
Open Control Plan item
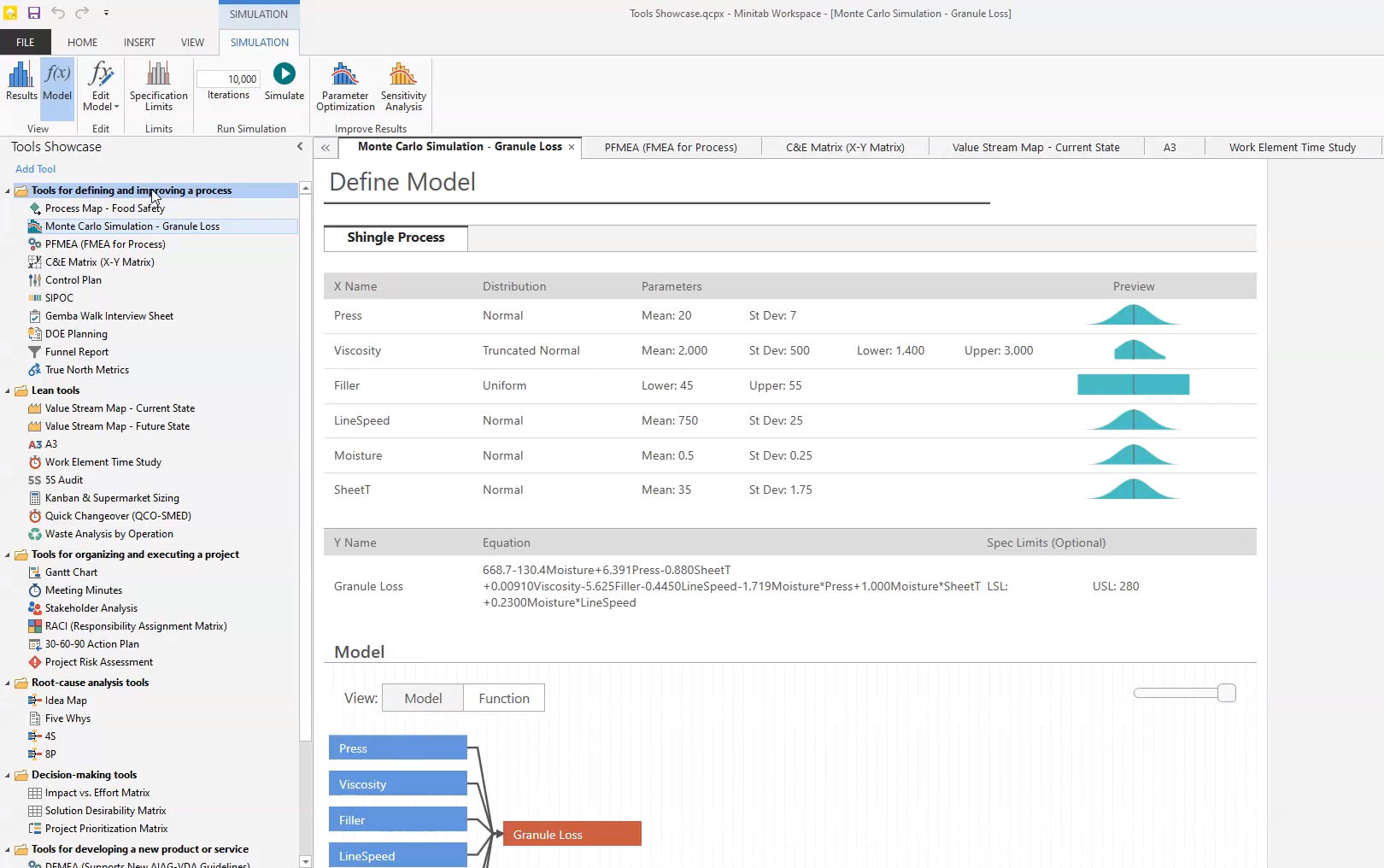coord(73,280)
